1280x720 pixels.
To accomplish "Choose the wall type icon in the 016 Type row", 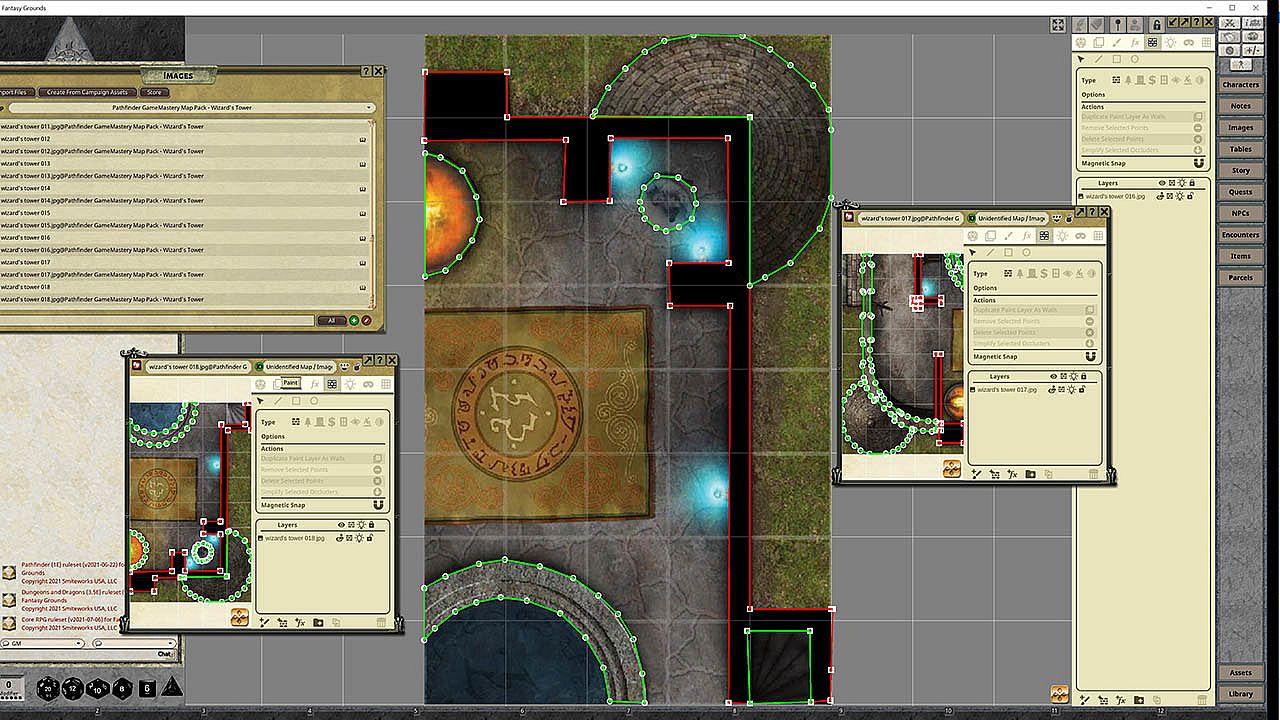I will (x=1116, y=80).
